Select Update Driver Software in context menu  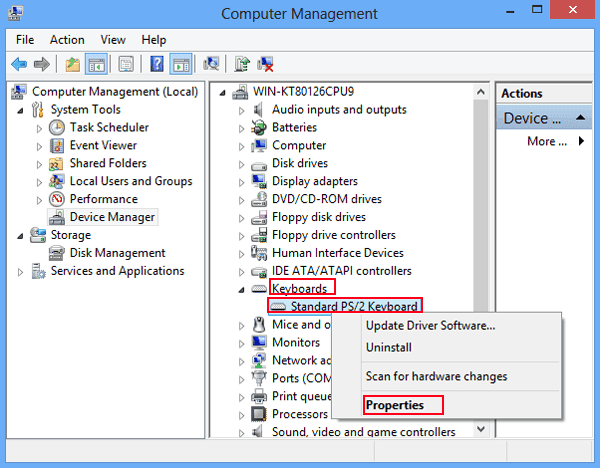coord(430,325)
